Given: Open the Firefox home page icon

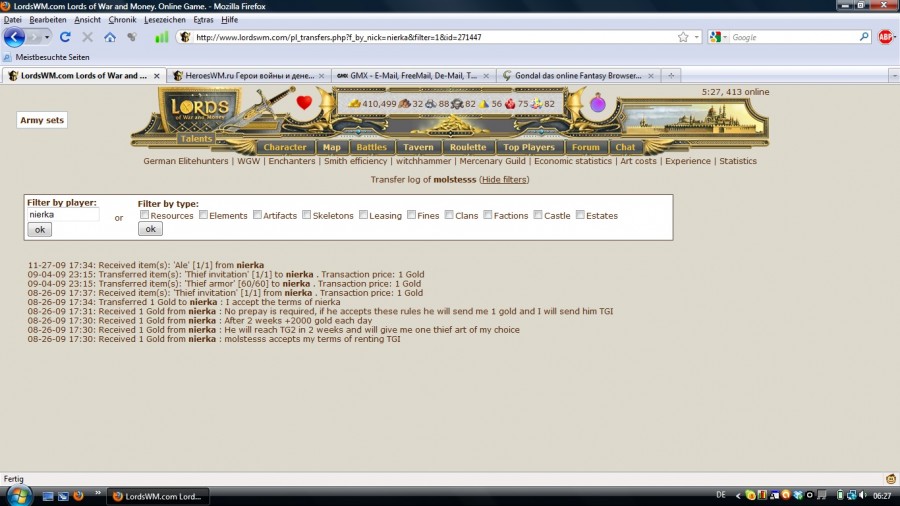Looking at the screenshot, I should click(x=110, y=37).
